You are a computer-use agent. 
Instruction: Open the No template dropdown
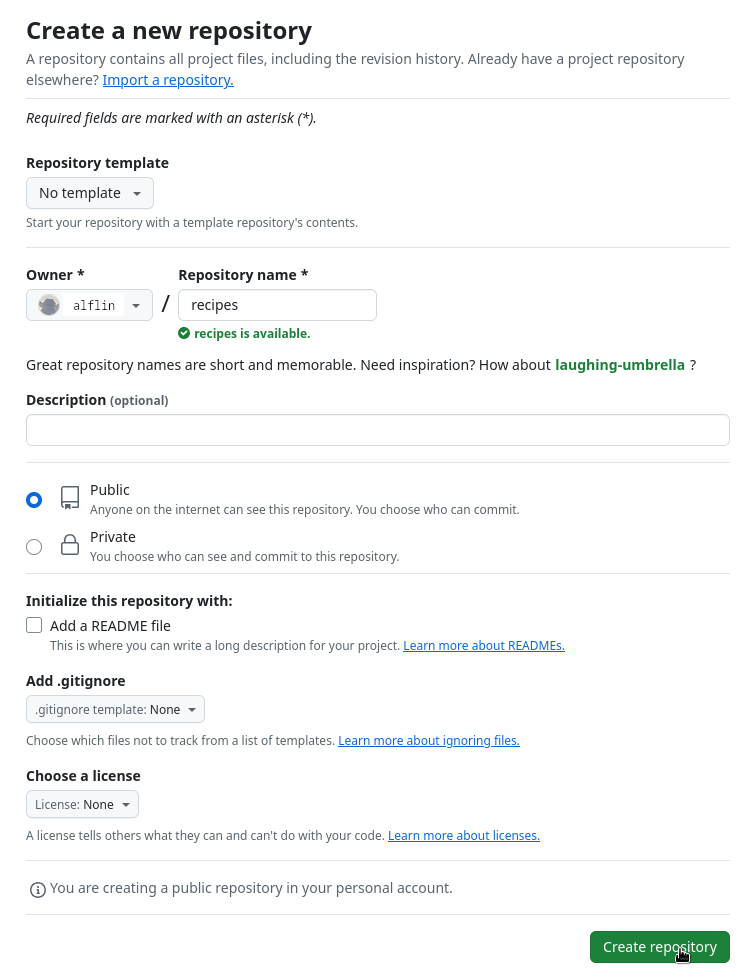pyautogui.click(x=90, y=192)
